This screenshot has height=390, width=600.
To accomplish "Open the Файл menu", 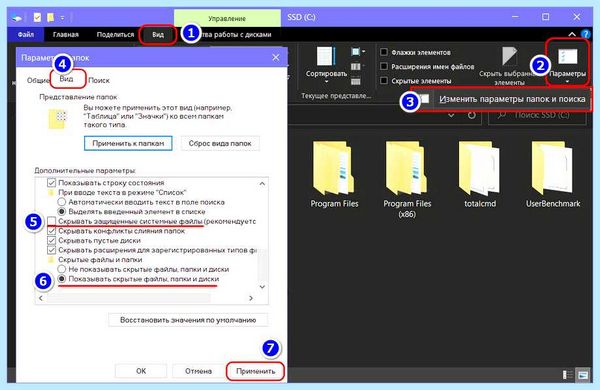I will [x=26, y=34].
